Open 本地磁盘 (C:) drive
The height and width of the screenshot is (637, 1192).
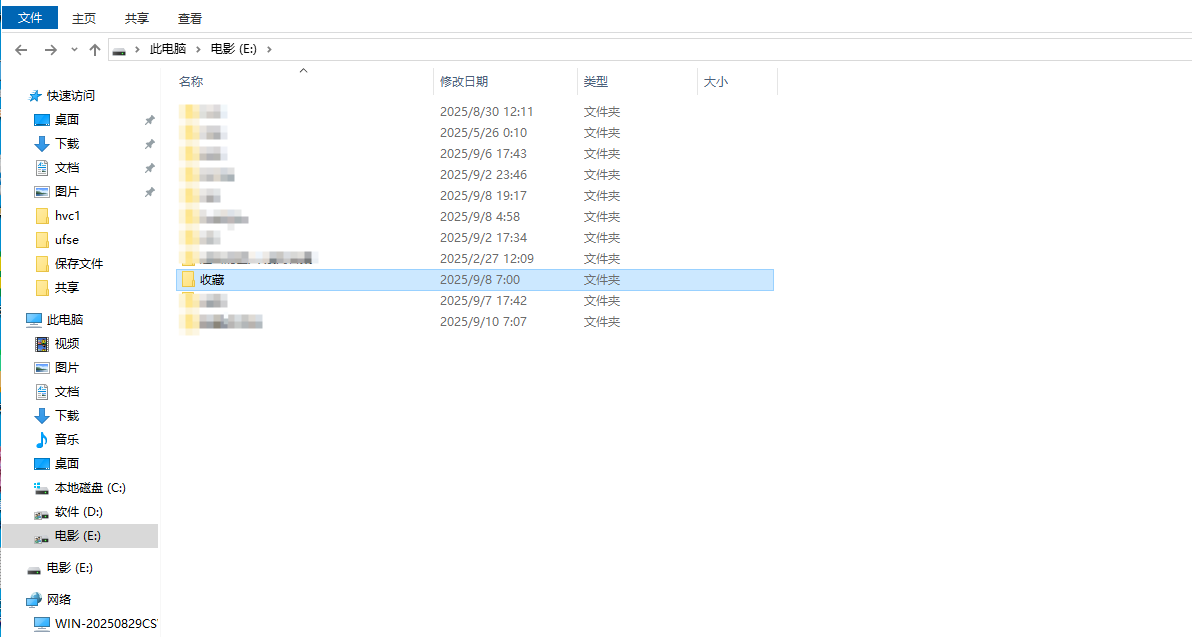(90, 488)
